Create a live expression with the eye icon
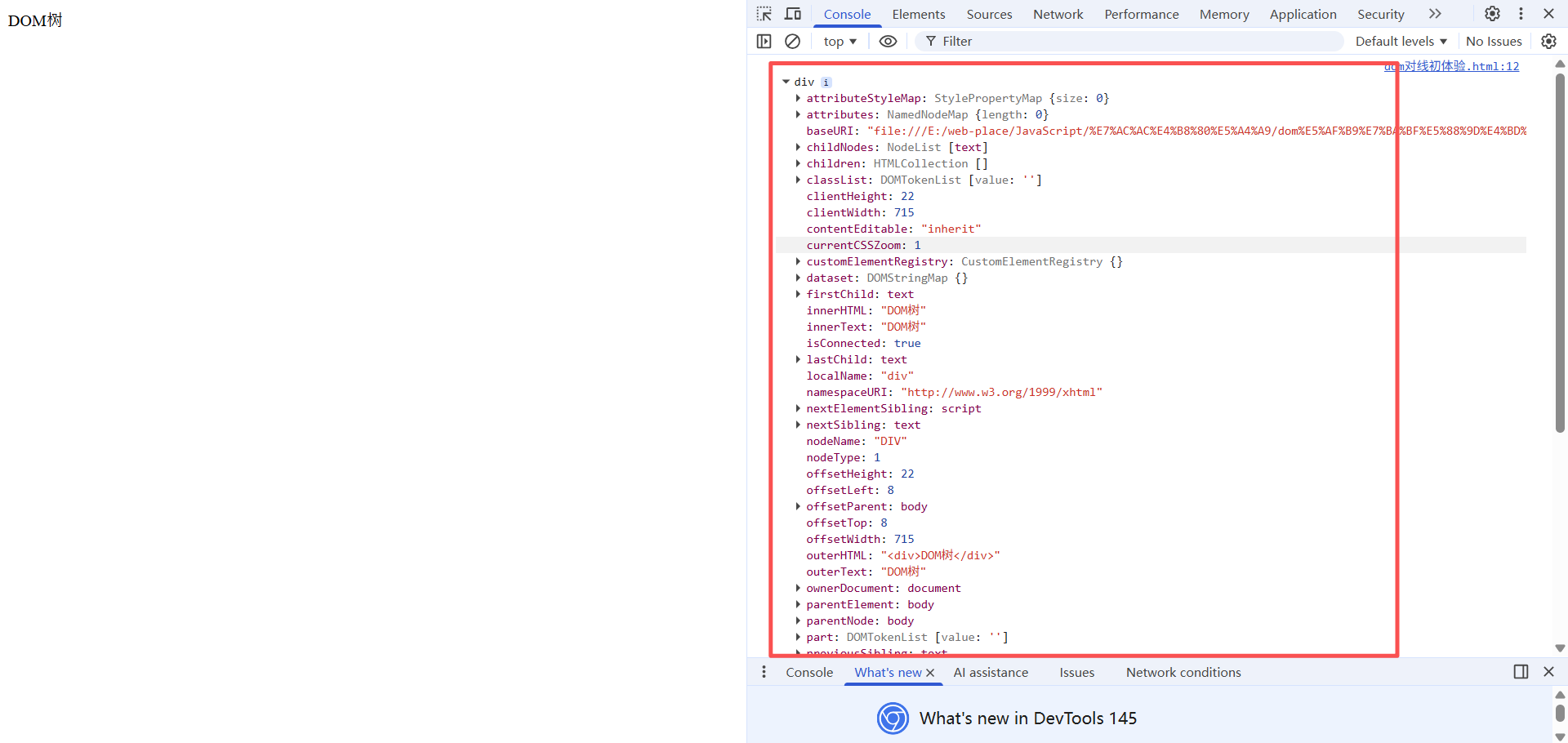The height and width of the screenshot is (743, 1568). click(x=888, y=41)
